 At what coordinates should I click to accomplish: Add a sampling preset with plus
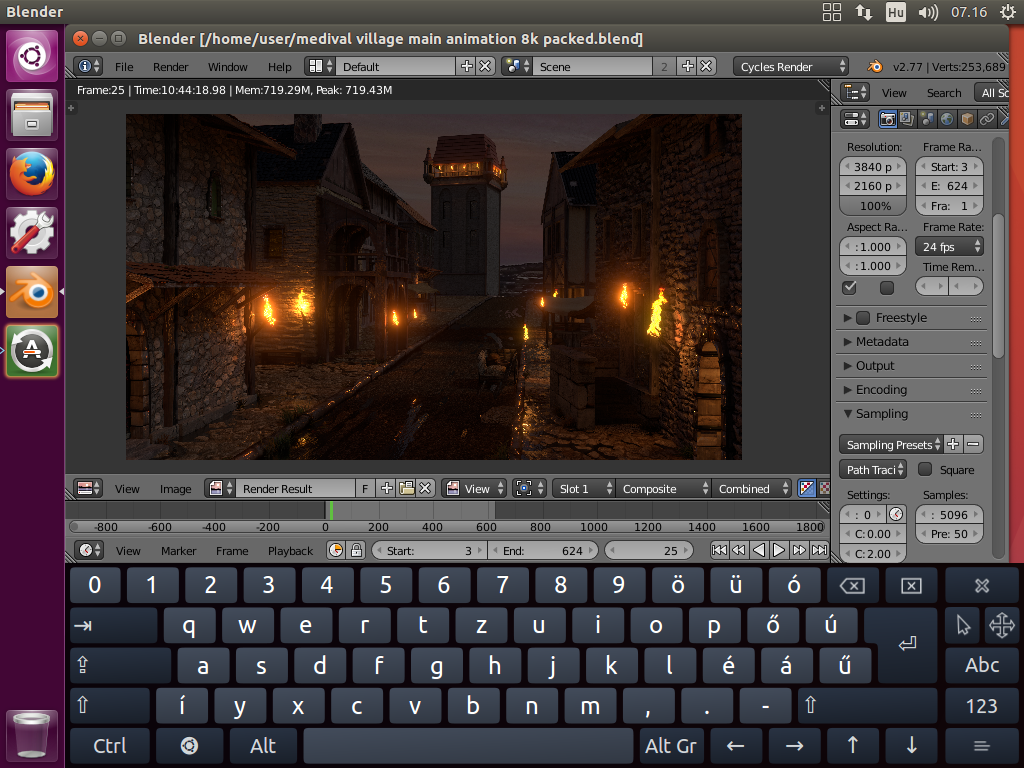point(953,445)
